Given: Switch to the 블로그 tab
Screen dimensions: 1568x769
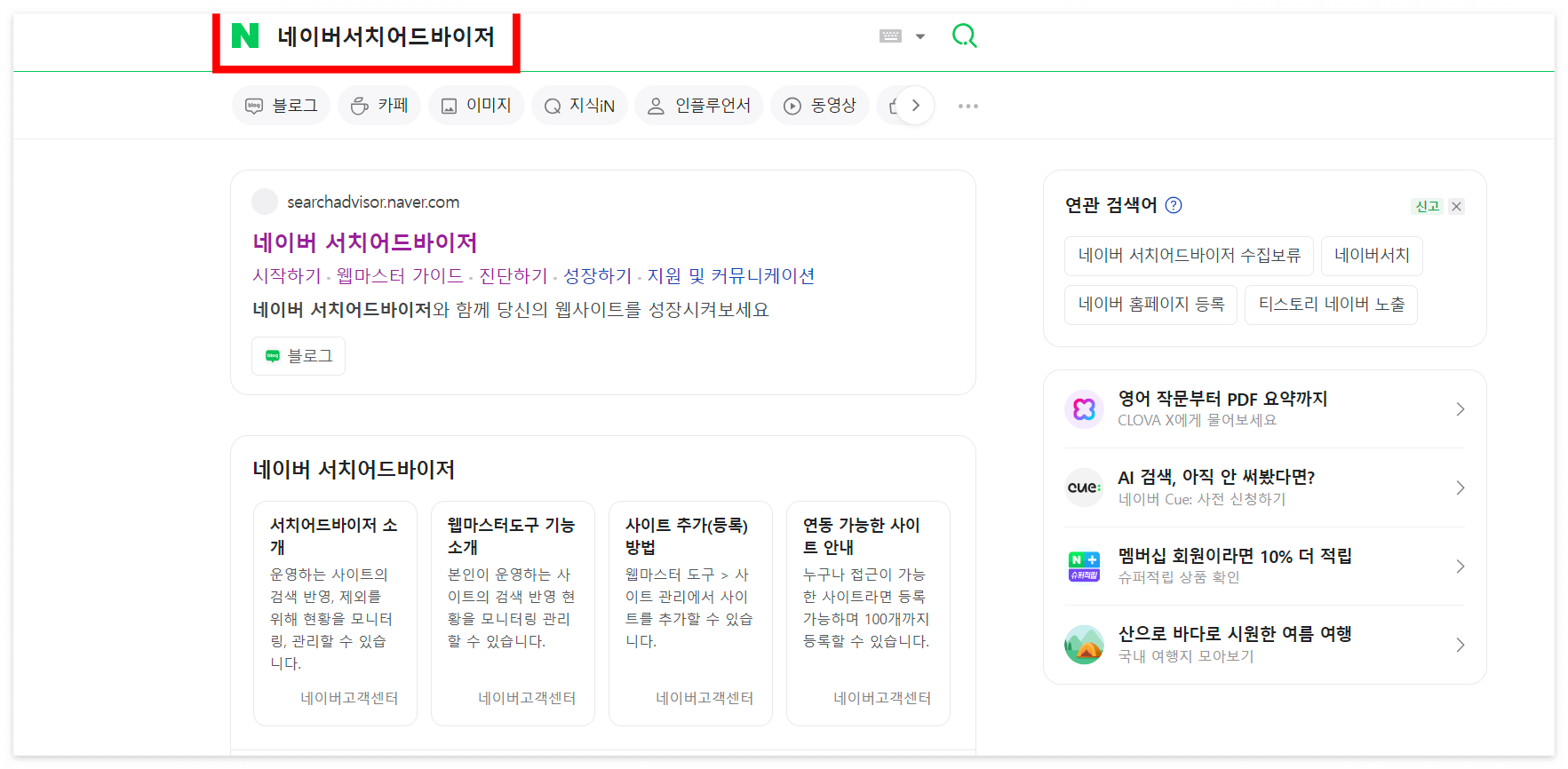Looking at the screenshot, I should coord(281,106).
